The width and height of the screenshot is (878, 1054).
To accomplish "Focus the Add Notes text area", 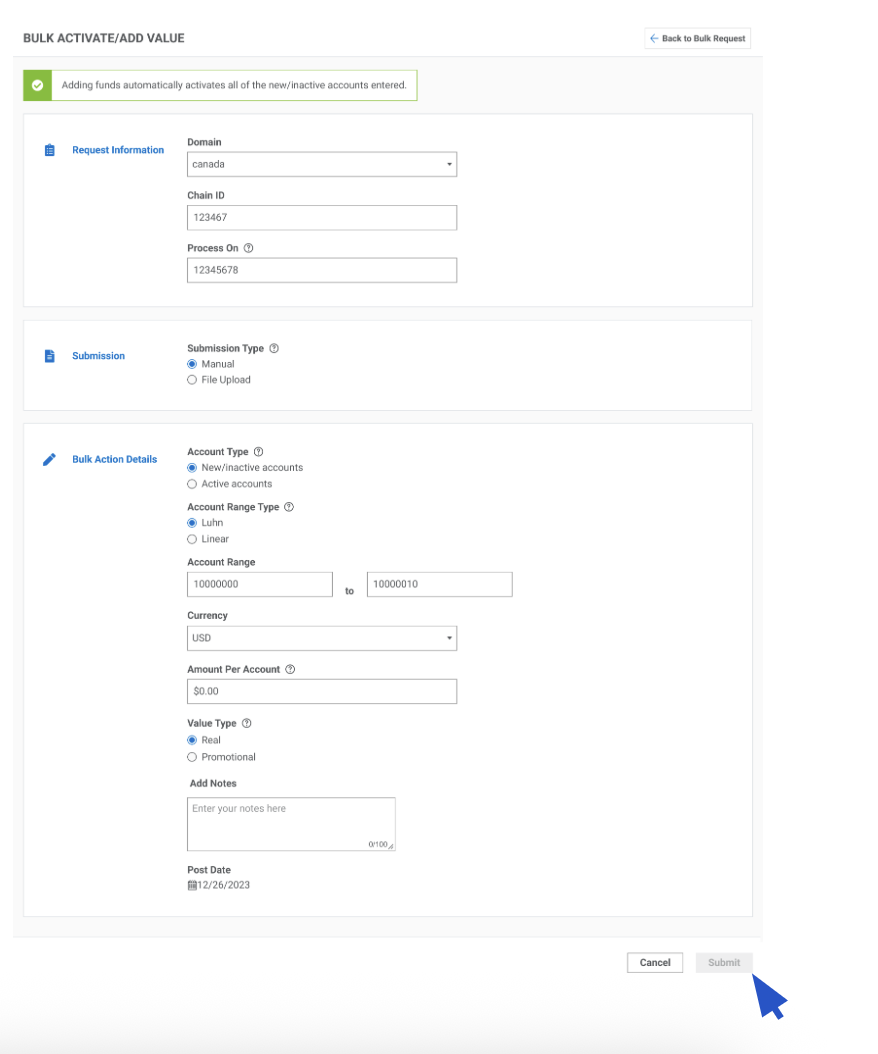I will tap(290, 824).
